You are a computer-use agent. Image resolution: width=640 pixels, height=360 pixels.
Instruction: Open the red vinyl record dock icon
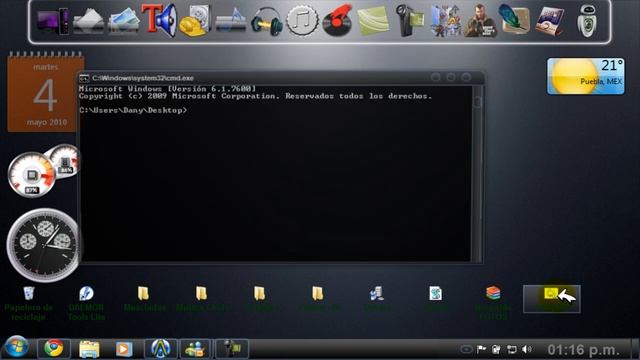tap(338, 20)
